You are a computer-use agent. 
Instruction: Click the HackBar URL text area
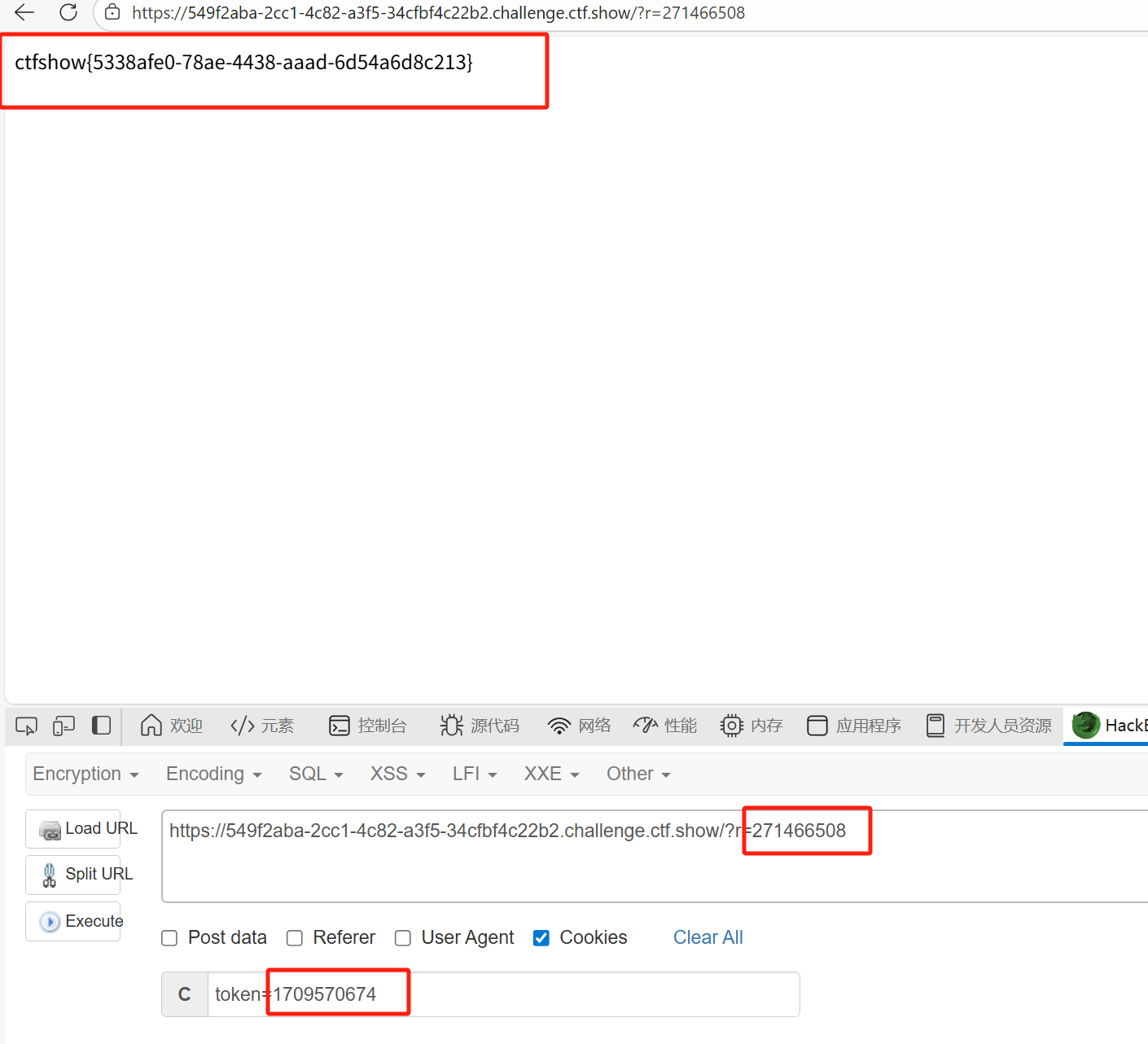pyautogui.click(x=655, y=856)
